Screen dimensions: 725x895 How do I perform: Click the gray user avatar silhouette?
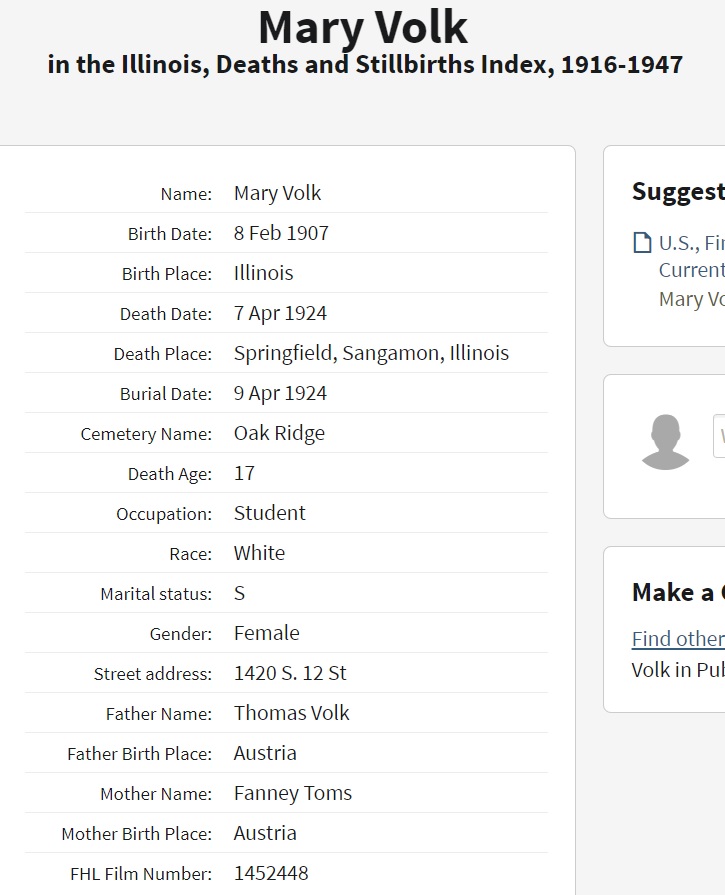click(665, 441)
